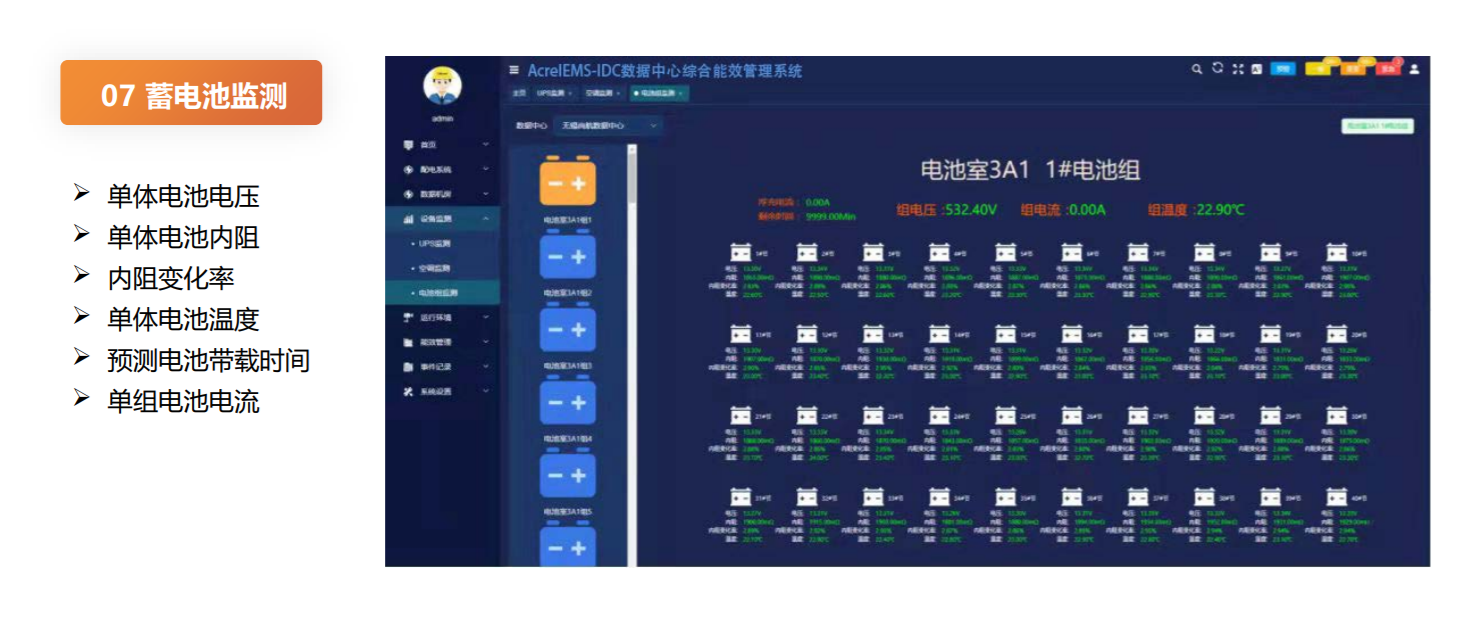Expand the 数据机房 menu chevron
Viewport: 1479px width, 632px height.
pyautogui.click(x=486, y=194)
